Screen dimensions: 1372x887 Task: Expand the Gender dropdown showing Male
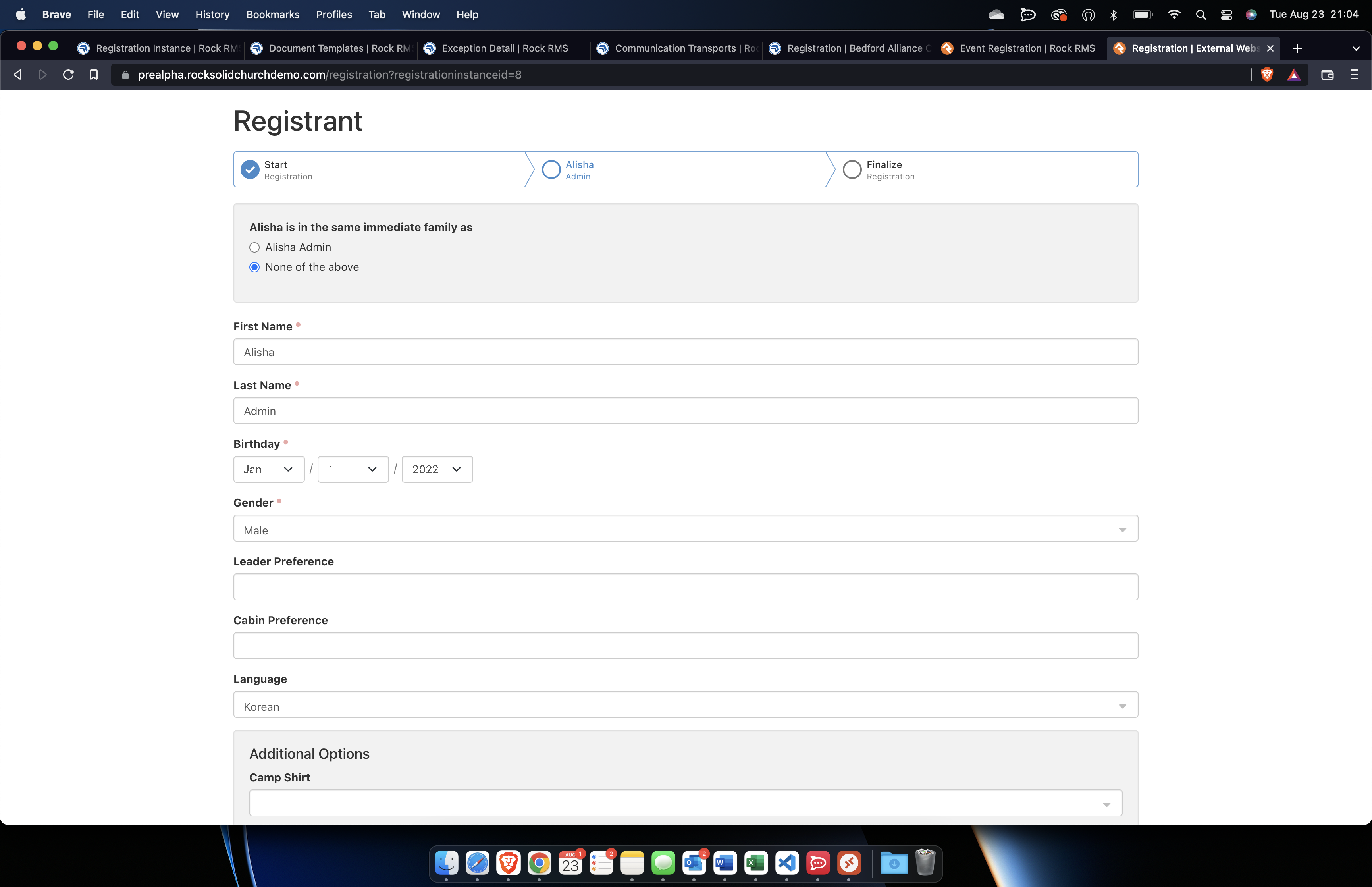click(x=686, y=528)
